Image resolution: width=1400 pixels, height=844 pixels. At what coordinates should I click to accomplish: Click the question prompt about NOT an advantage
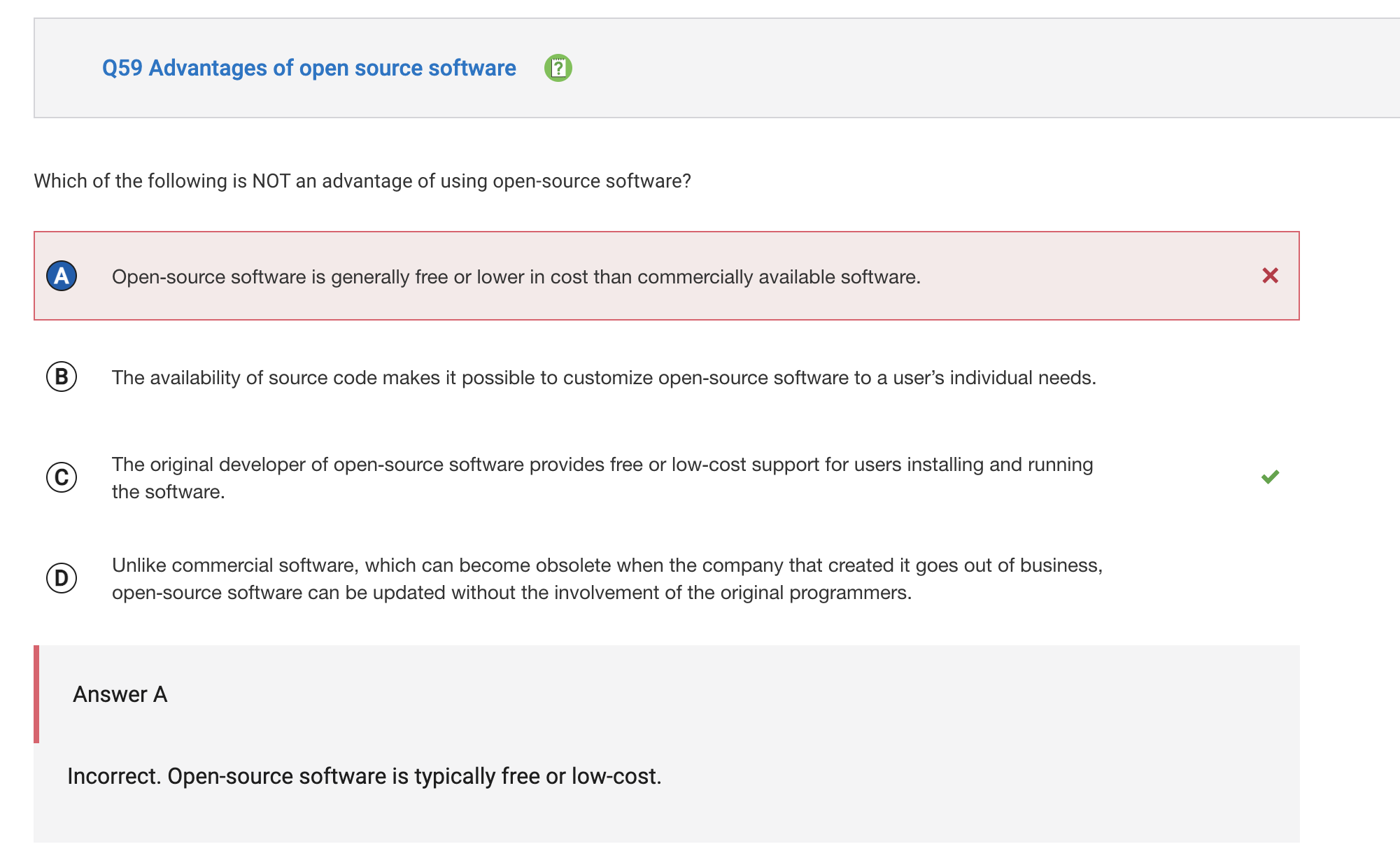coord(362,181)
